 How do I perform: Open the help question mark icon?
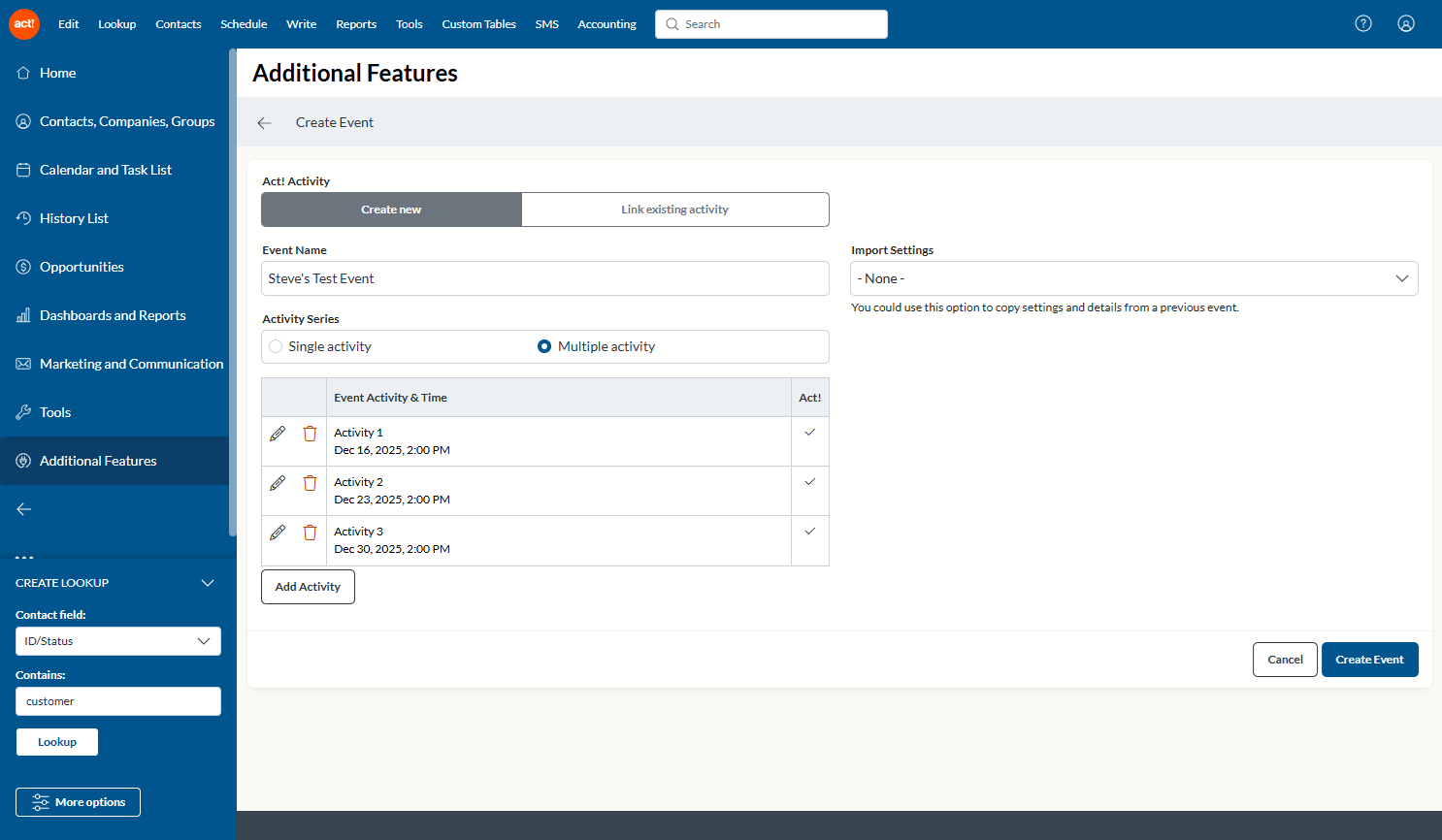[1363, 23]
